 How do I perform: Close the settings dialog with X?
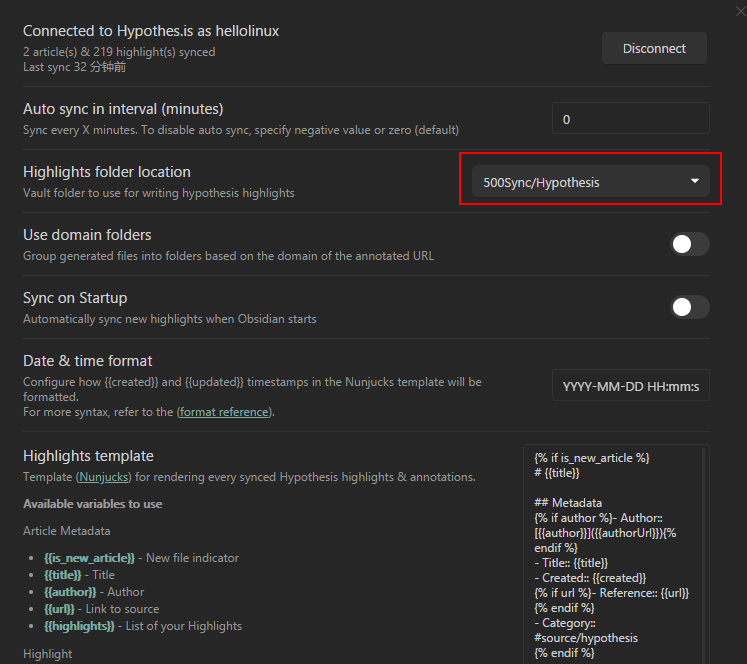click(741, 10)
